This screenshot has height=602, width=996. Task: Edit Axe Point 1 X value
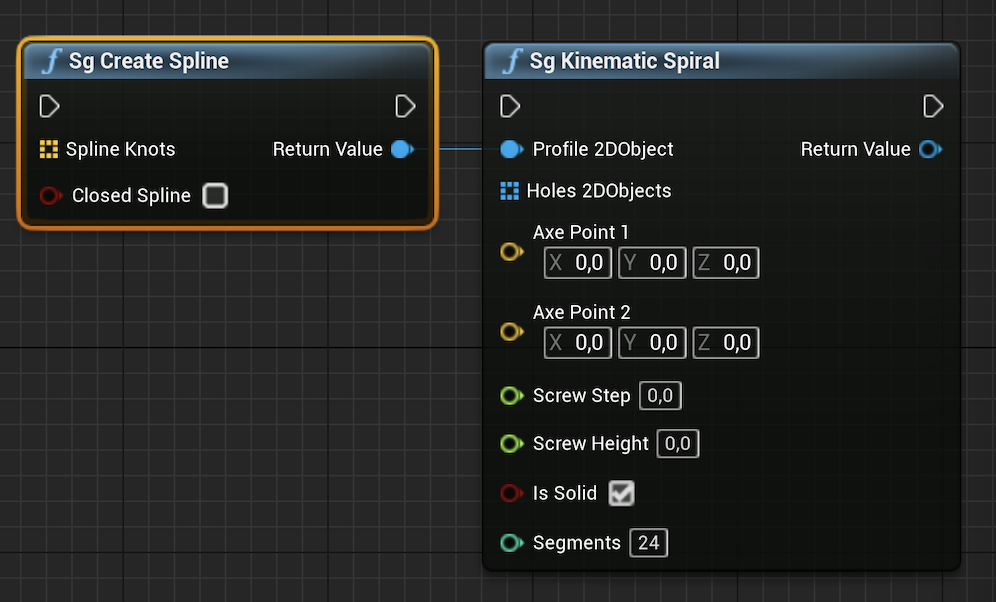(x=578, y=263)
